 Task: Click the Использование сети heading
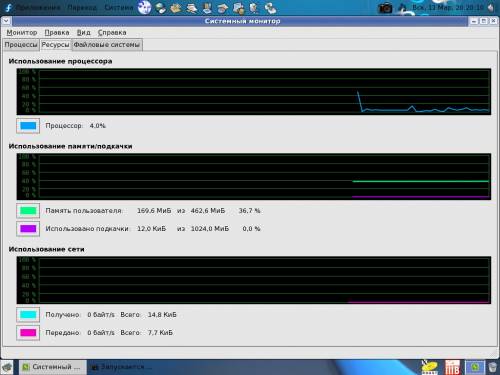(46, 249)
